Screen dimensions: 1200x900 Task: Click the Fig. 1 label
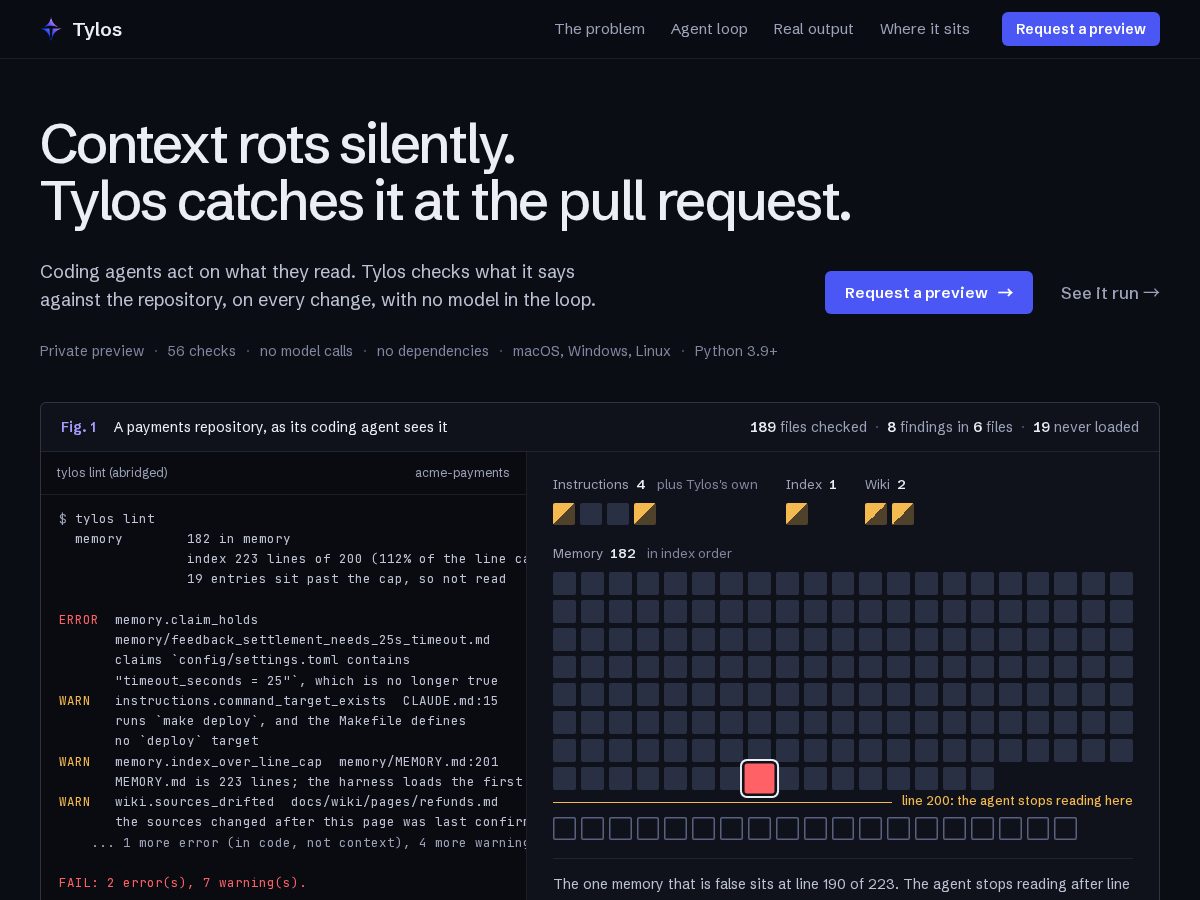point(79,427)
